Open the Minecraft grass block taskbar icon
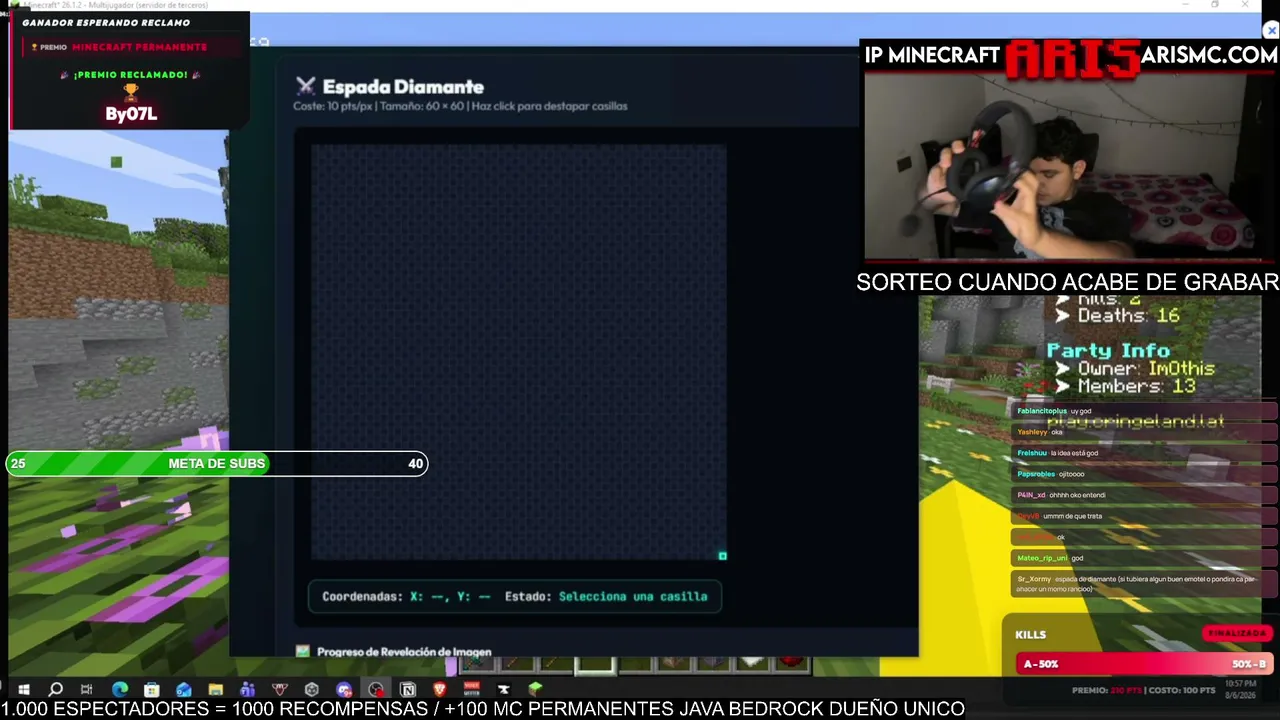This screenshot has width=1280, height=720. pyautogui.click(x=536, y=689)
